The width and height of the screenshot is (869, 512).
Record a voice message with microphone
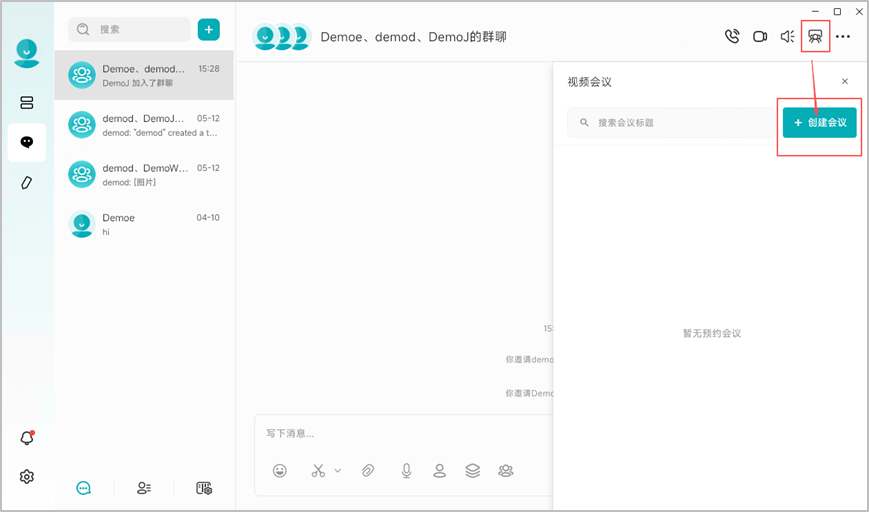point(406,471)
